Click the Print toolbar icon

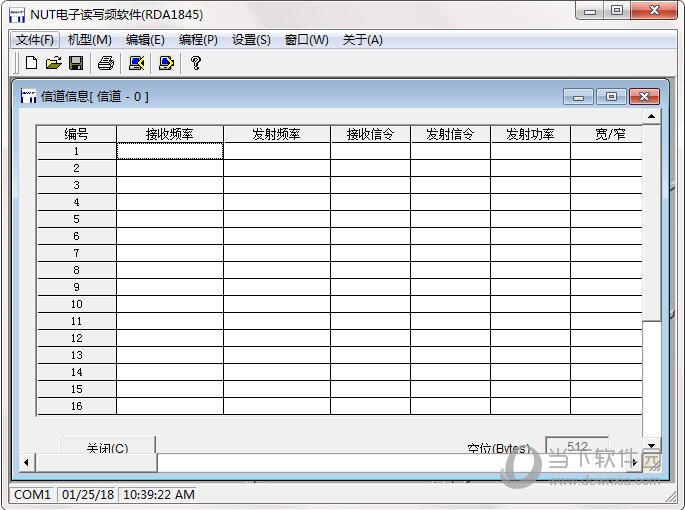click(106, 63)
